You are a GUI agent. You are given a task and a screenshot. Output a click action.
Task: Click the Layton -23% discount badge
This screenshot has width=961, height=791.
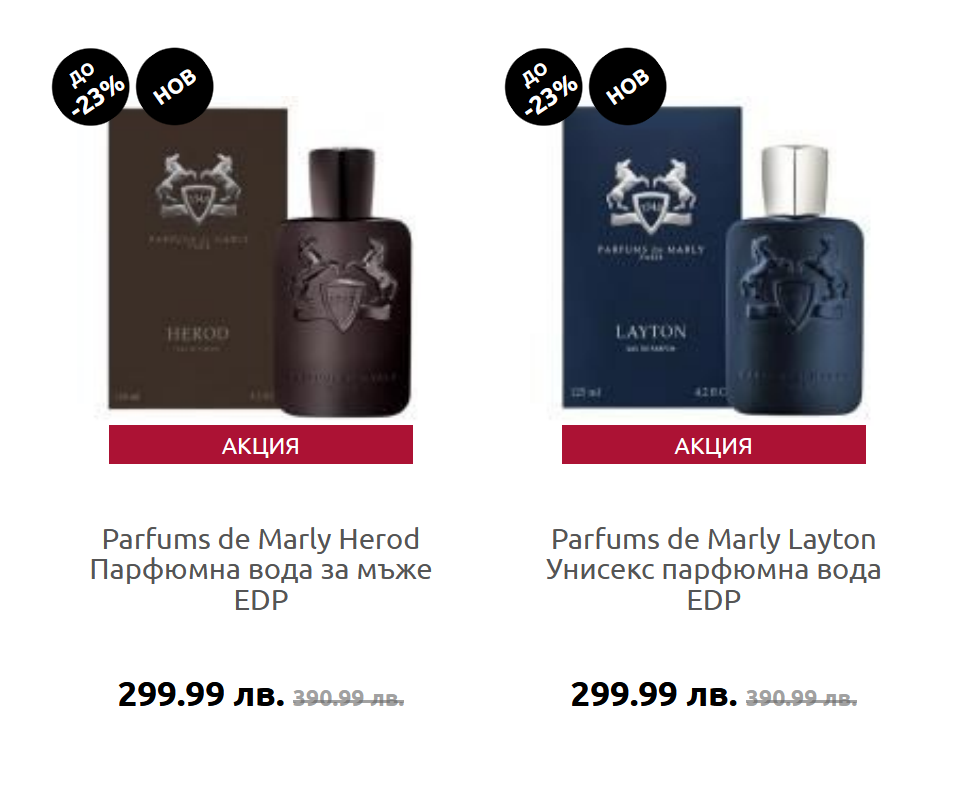544,87
